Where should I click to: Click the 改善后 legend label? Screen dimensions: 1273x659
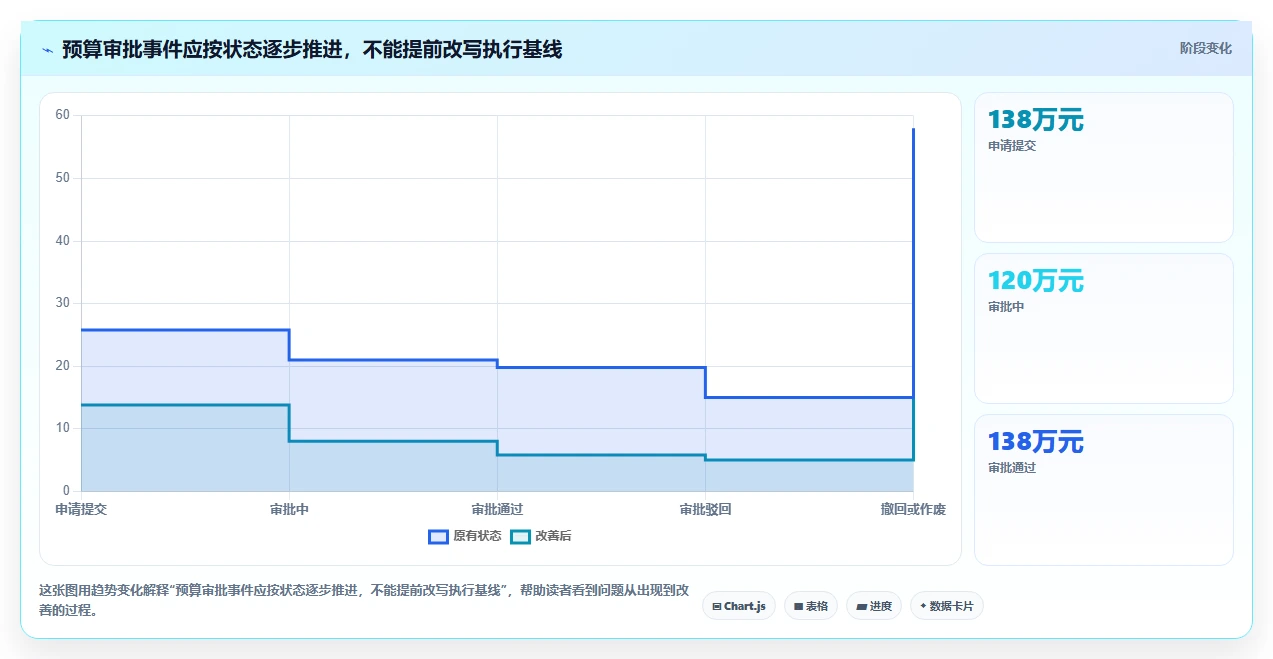553,536
